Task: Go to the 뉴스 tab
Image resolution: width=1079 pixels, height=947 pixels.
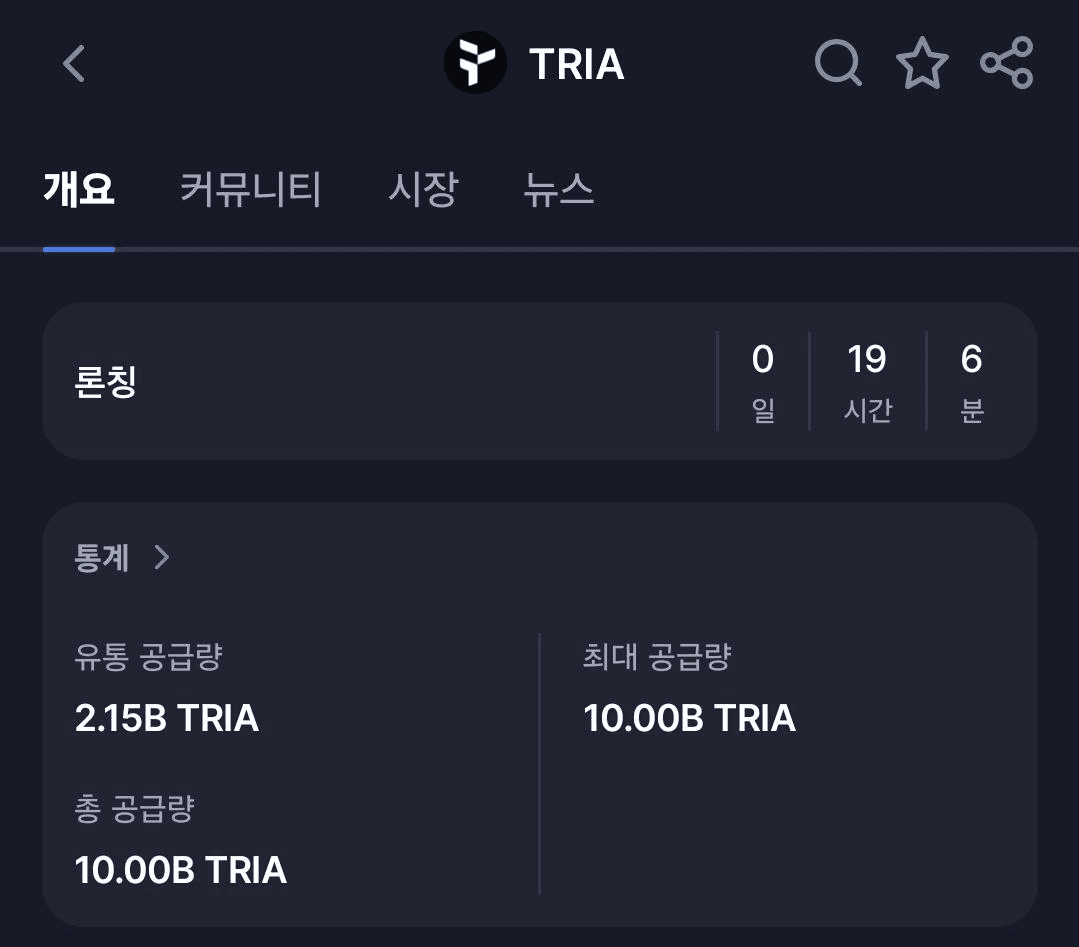Action: tap(559, 189)
